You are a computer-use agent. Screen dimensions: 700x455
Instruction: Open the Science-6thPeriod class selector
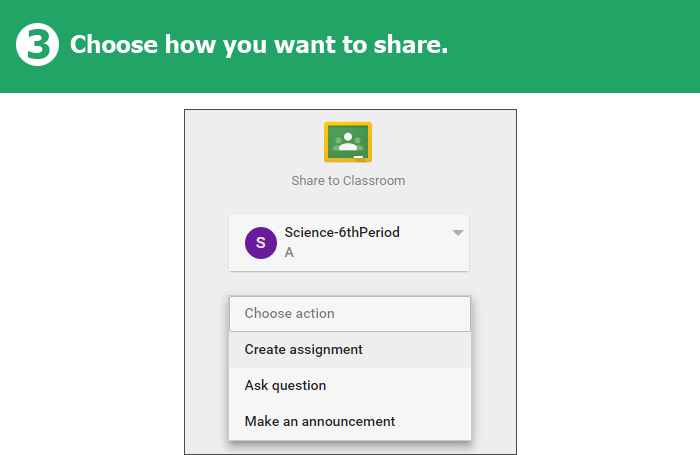(349, 243)
